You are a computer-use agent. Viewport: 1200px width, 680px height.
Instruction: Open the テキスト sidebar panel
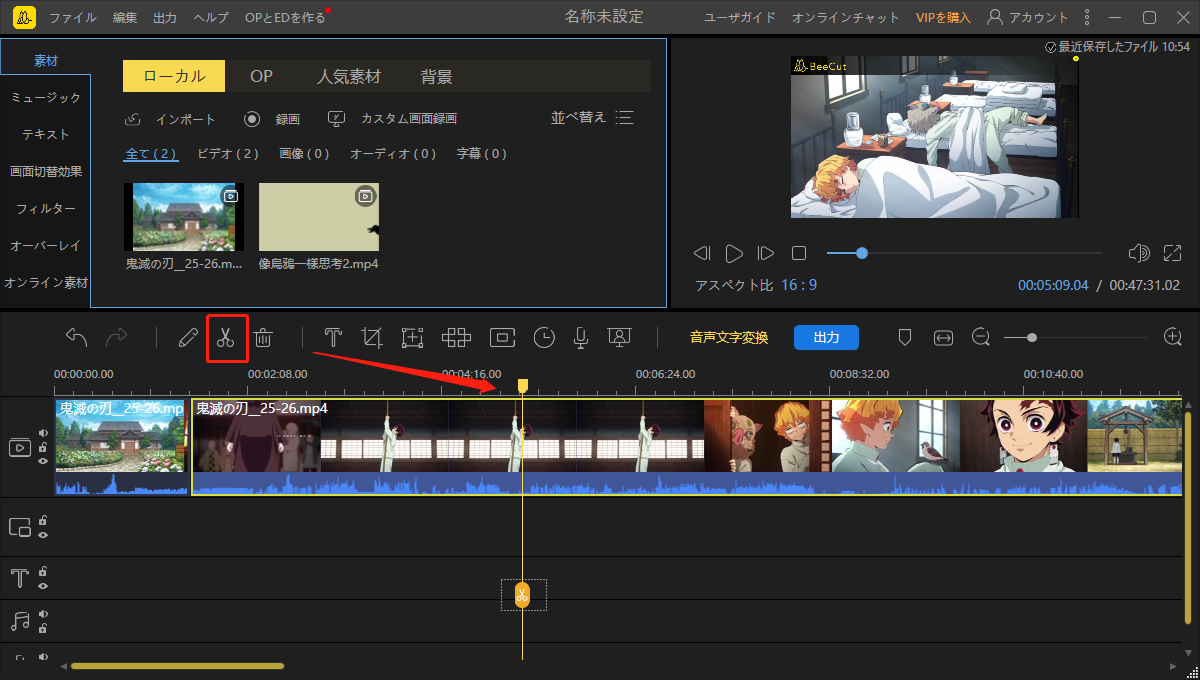tap(45, 134)
